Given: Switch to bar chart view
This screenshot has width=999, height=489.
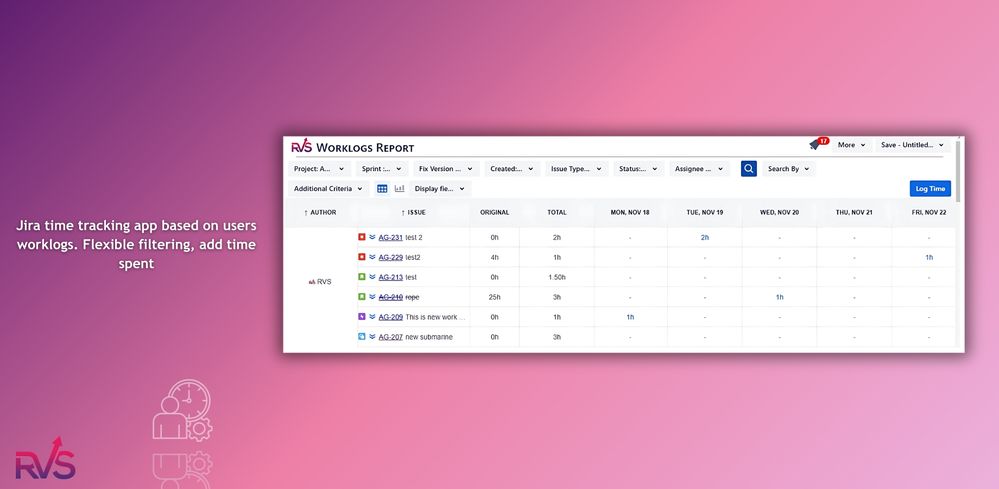Looking at the screenshot, I should point(399,188).
